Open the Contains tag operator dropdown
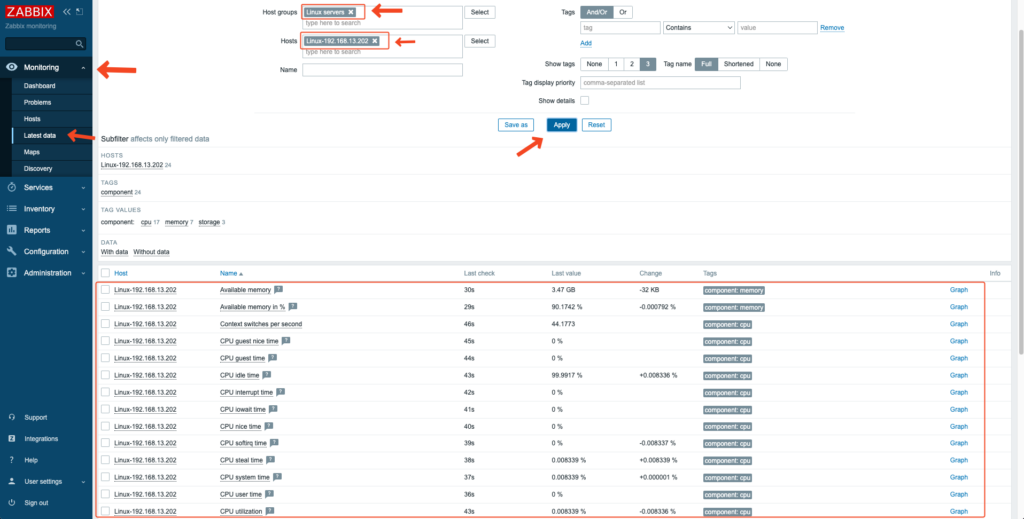 click(x=699, y=28)
